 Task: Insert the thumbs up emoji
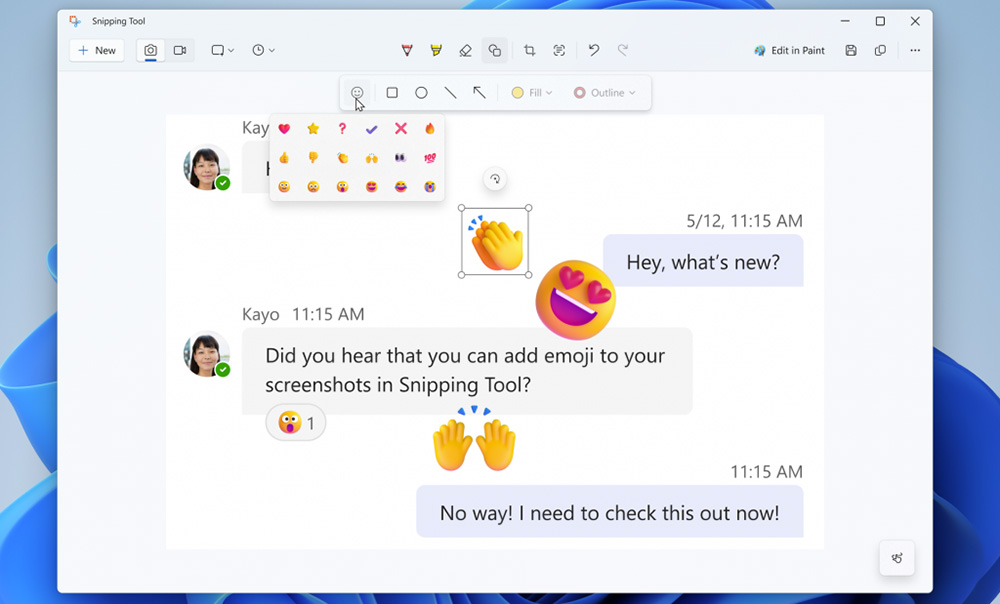(x=284, y=158)
